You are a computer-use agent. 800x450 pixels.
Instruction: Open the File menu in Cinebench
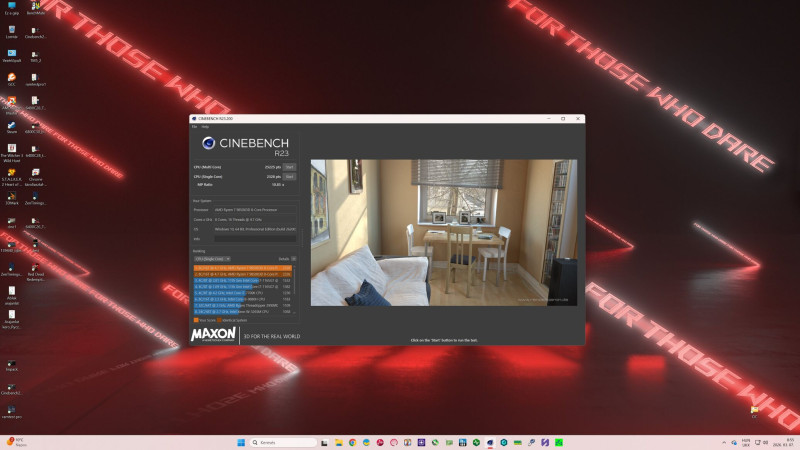point(194,127)
